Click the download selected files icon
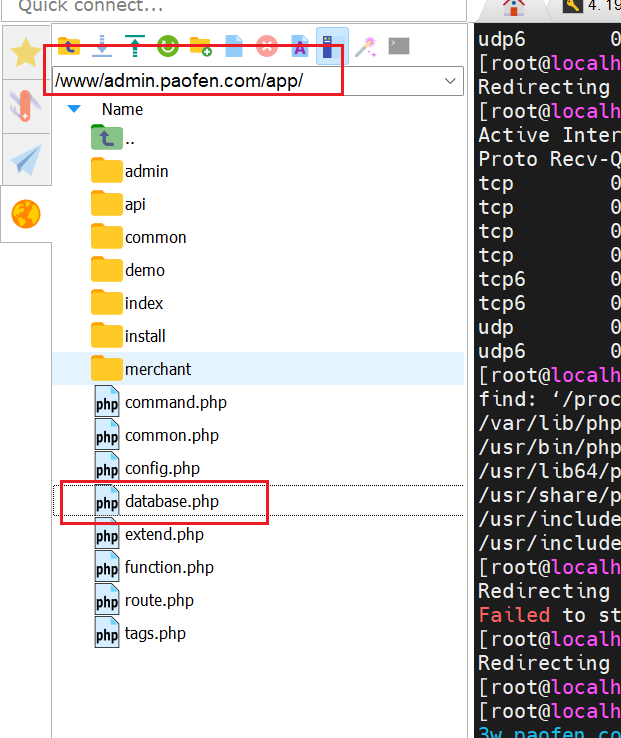The width and height of the screenshot is (621, 738). (101, 45)
